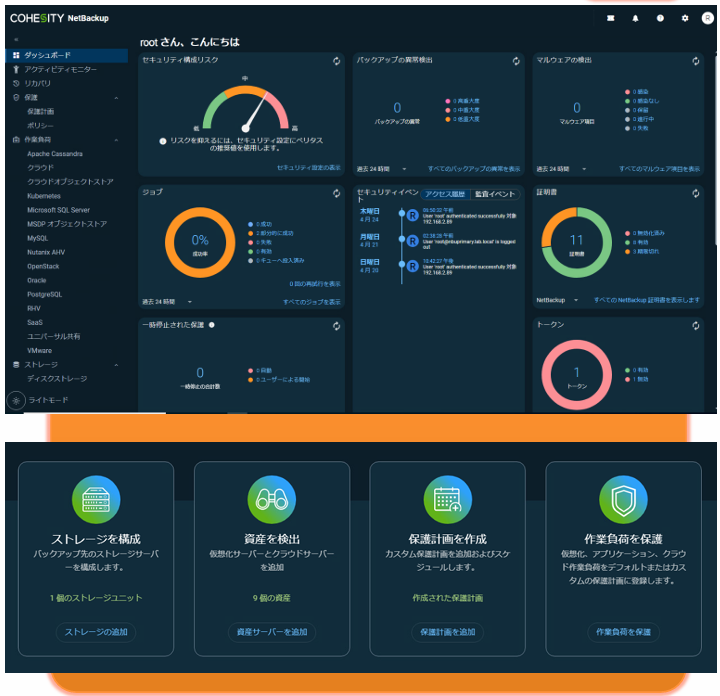Click the security risk gauge needle

255,111
